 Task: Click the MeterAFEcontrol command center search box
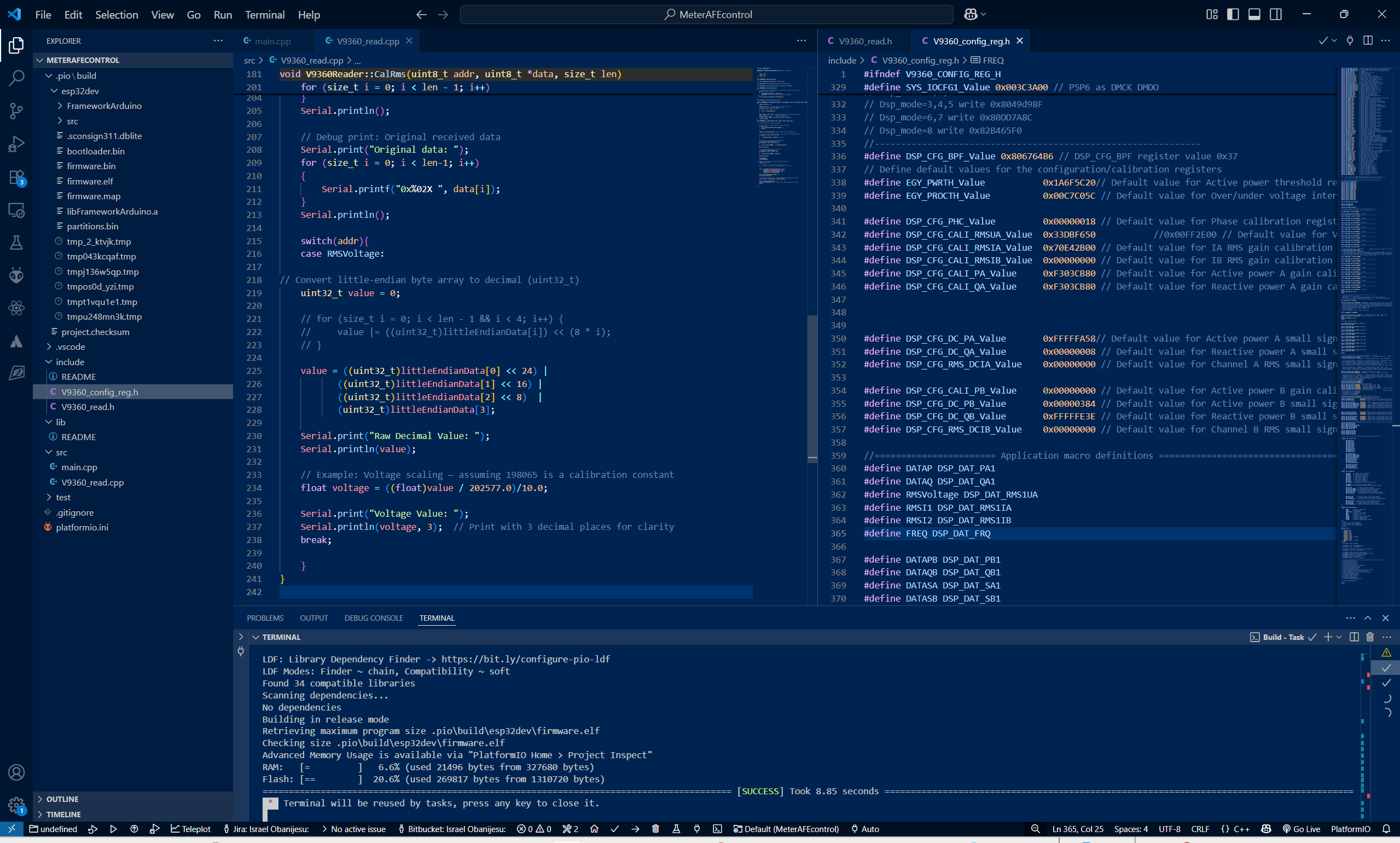706,14
